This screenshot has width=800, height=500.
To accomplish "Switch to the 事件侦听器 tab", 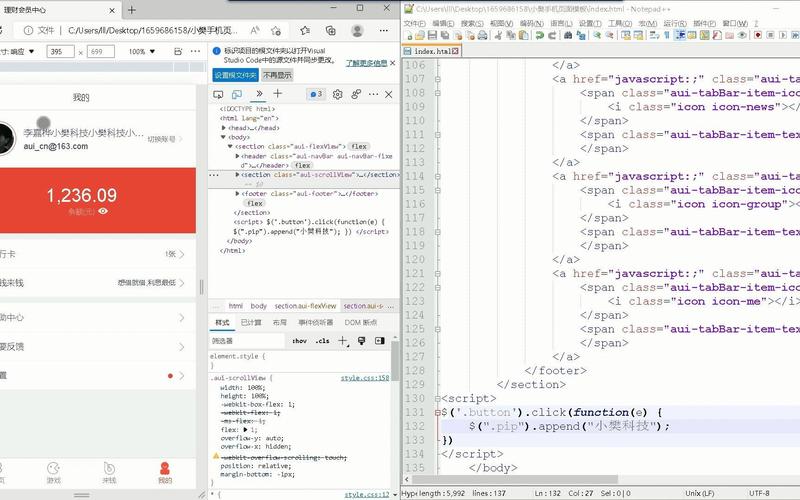I will coord(316,322).
